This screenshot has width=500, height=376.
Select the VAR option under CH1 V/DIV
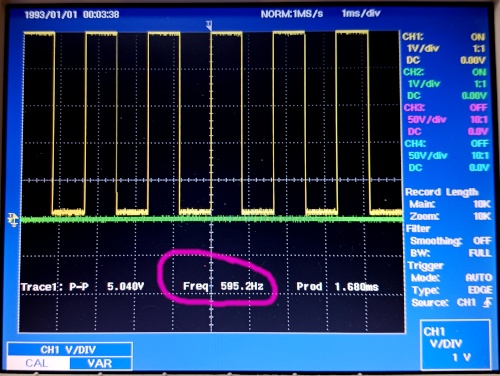(100, 363)
